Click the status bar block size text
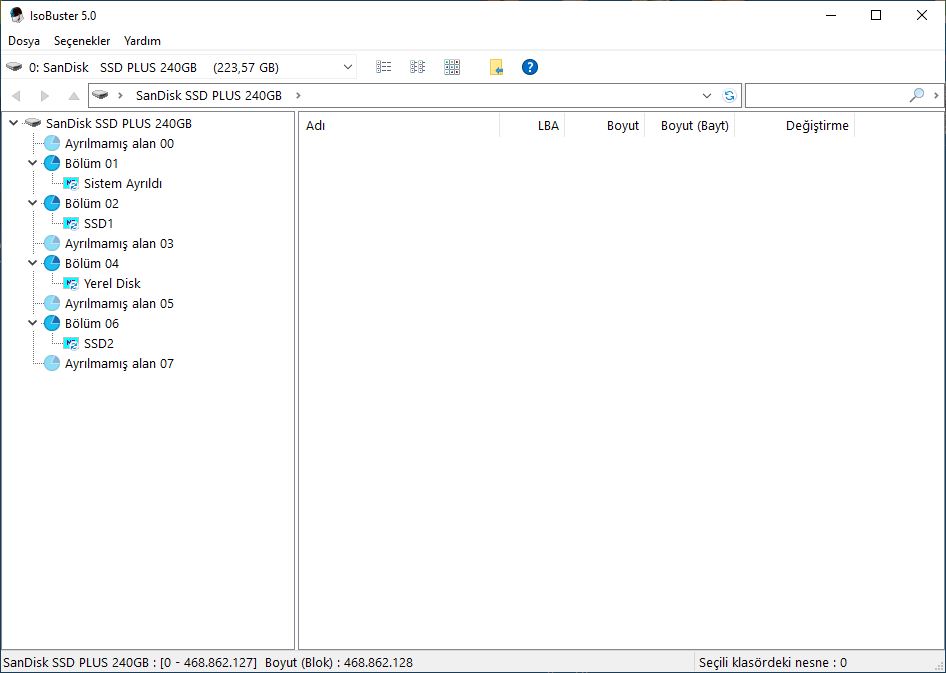 pyautogui.click(x=339, y=663)
